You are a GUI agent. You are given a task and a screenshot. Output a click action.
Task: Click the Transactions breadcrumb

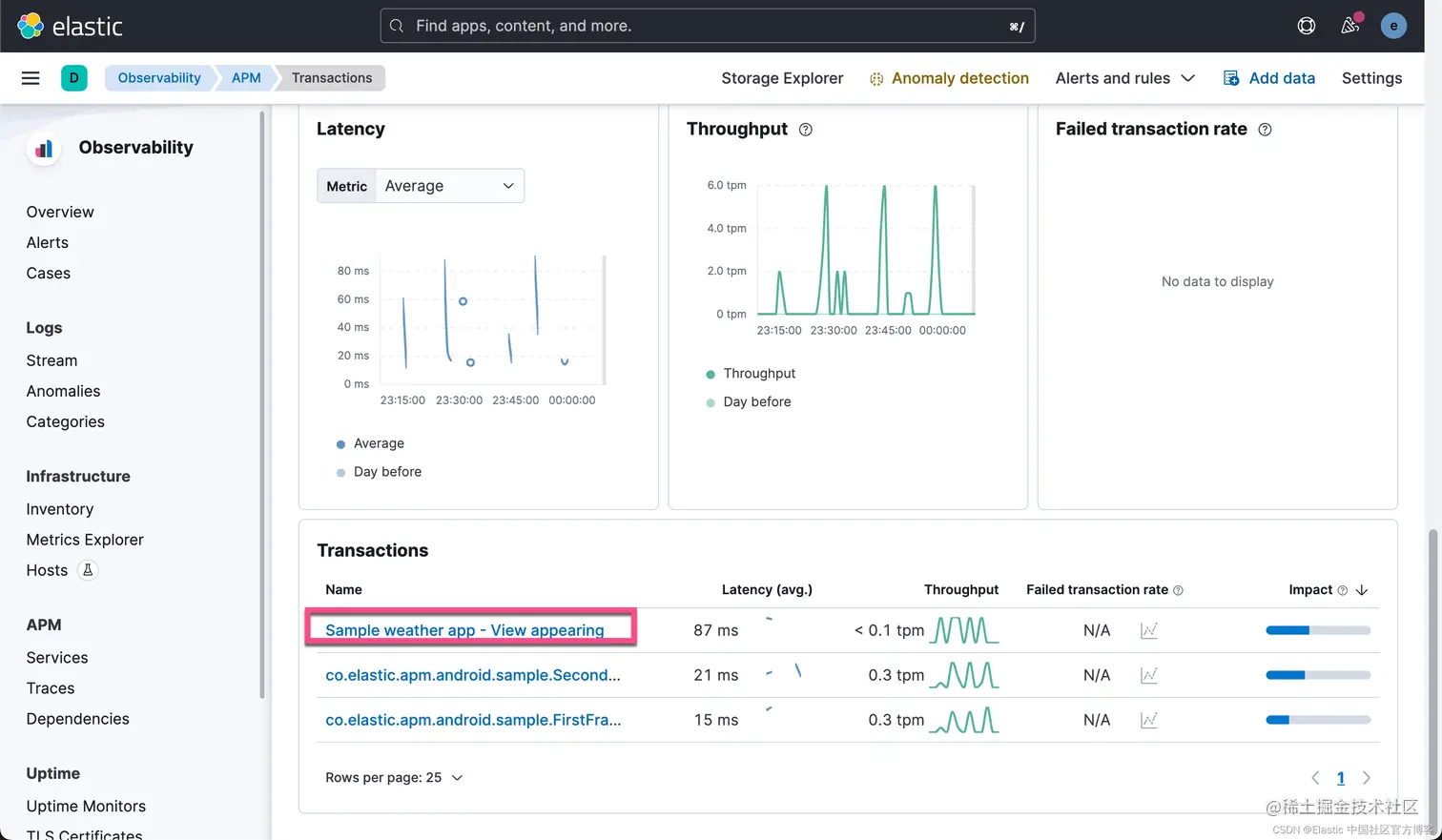(x=332, y=78)
